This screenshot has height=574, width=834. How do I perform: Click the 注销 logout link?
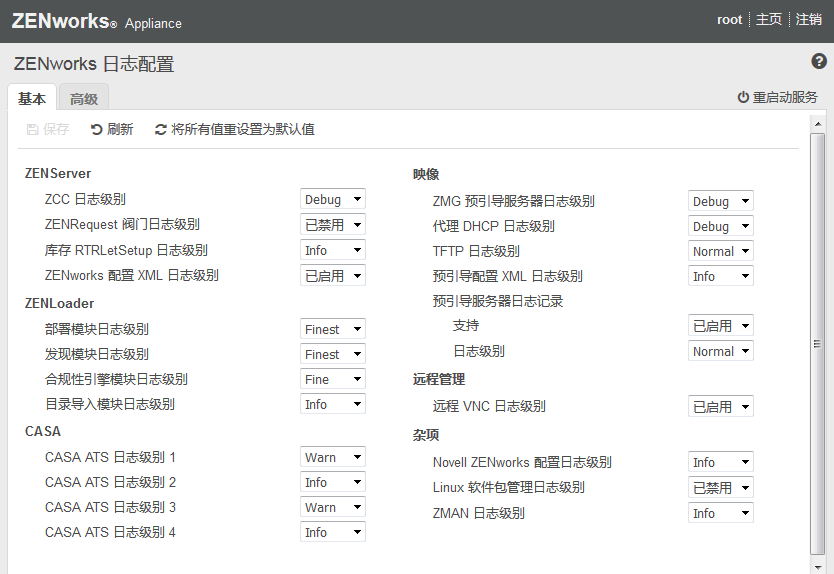(x=808, y=20)
